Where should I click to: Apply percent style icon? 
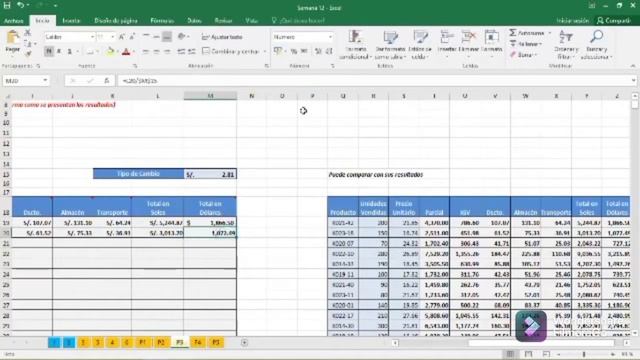pos(293,51)
